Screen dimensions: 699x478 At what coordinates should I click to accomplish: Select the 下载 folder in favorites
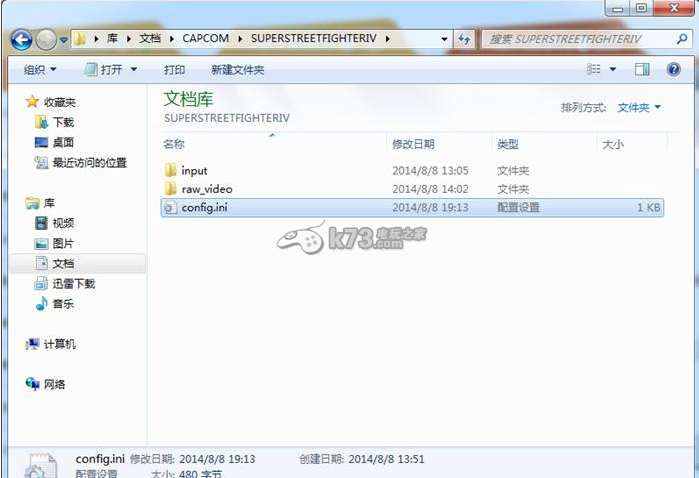click(62, 122)
